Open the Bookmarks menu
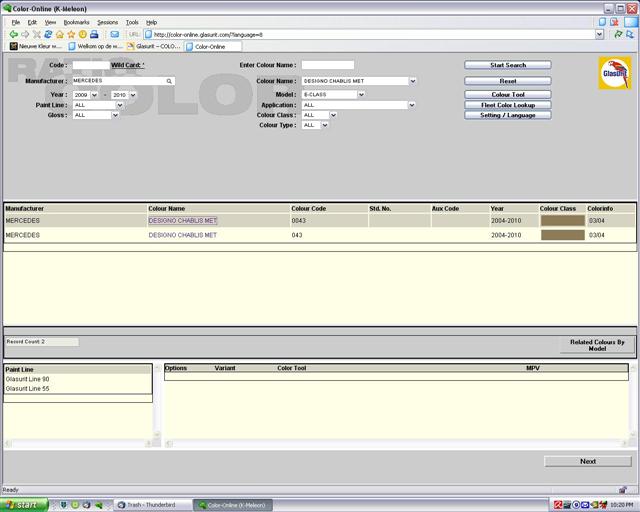The width and height of the screenshot is (640, 512). point(76,22)
